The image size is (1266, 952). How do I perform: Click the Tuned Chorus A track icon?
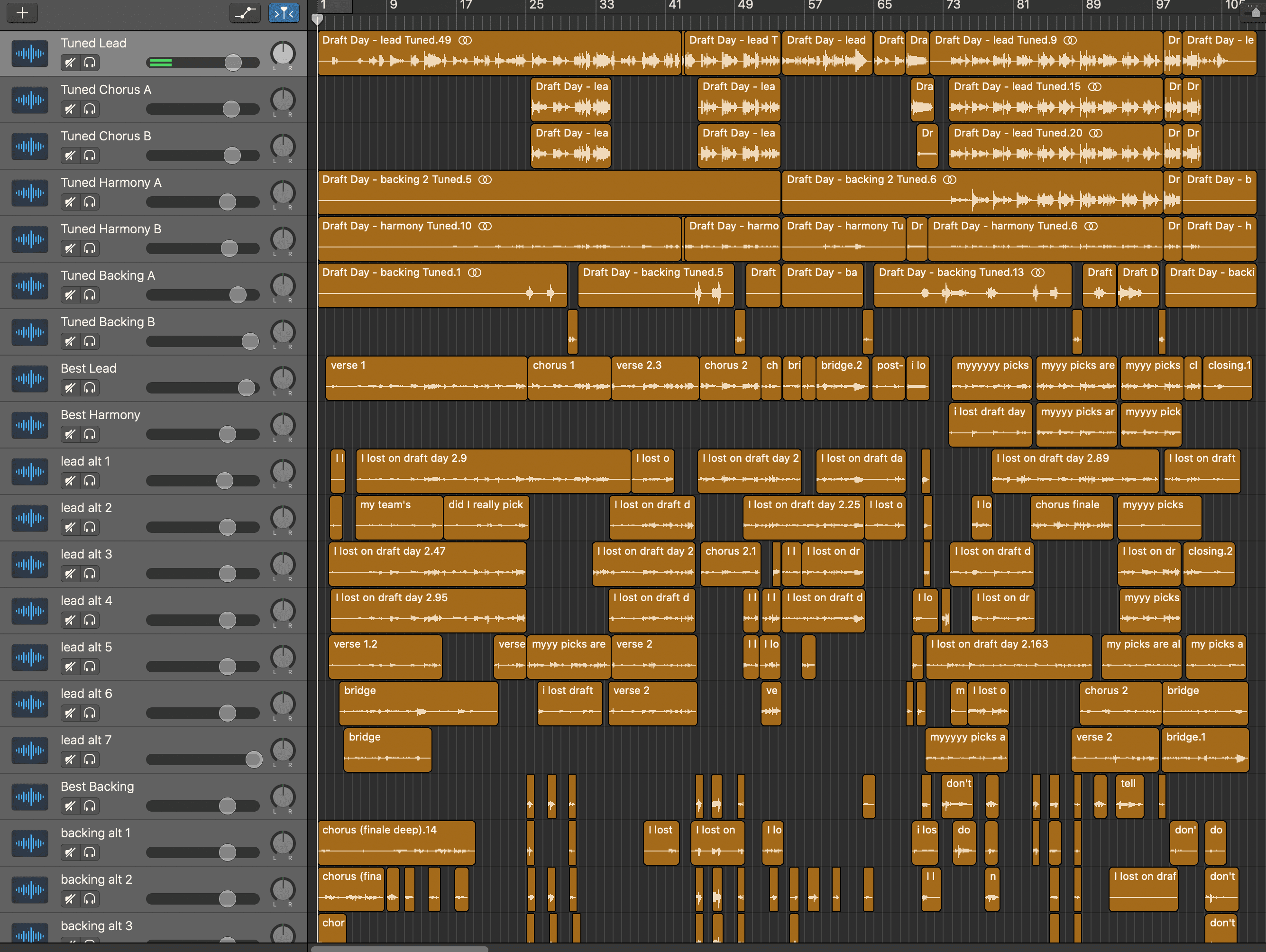(30, 100)
